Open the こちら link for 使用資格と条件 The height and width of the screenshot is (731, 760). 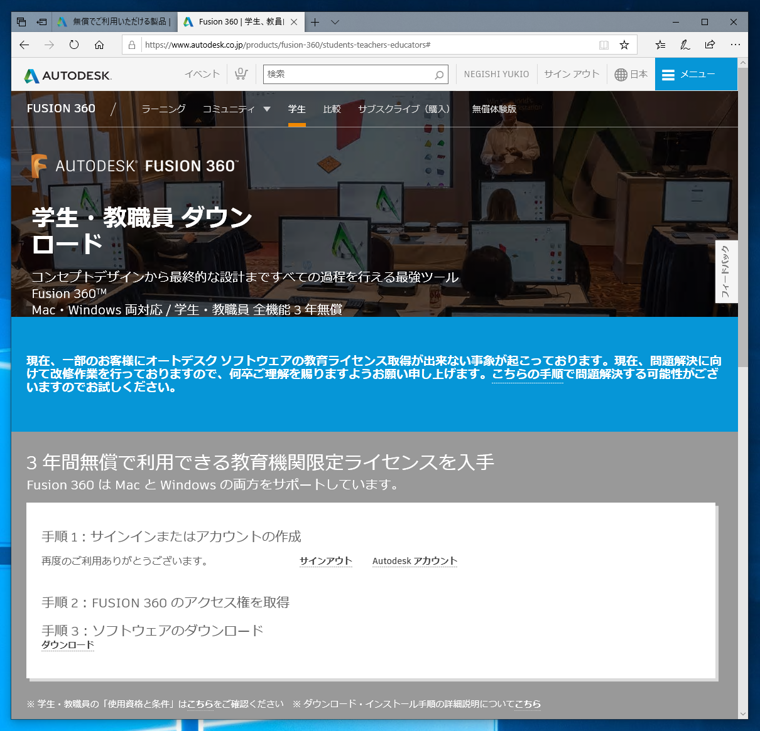[200, 704]
